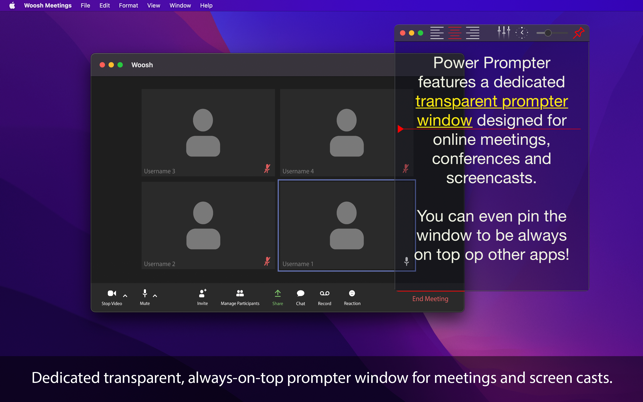Adjust the prompter speed slider
The width and height of the screenshot is (643, 402).
[552, 33]
